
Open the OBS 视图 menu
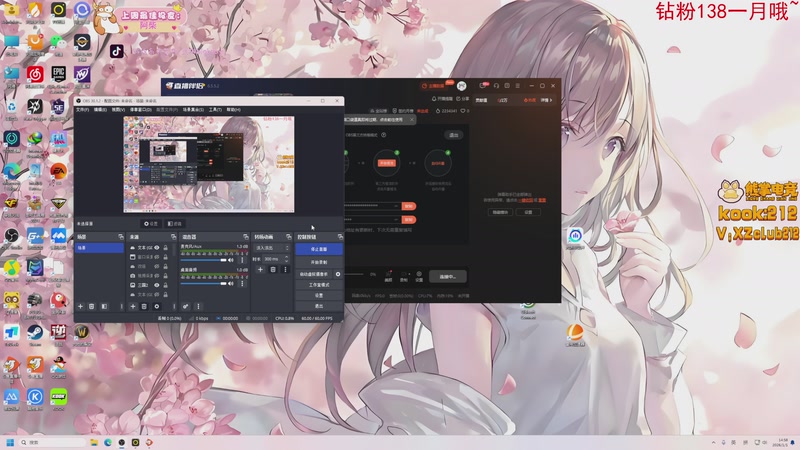(118, 110)
